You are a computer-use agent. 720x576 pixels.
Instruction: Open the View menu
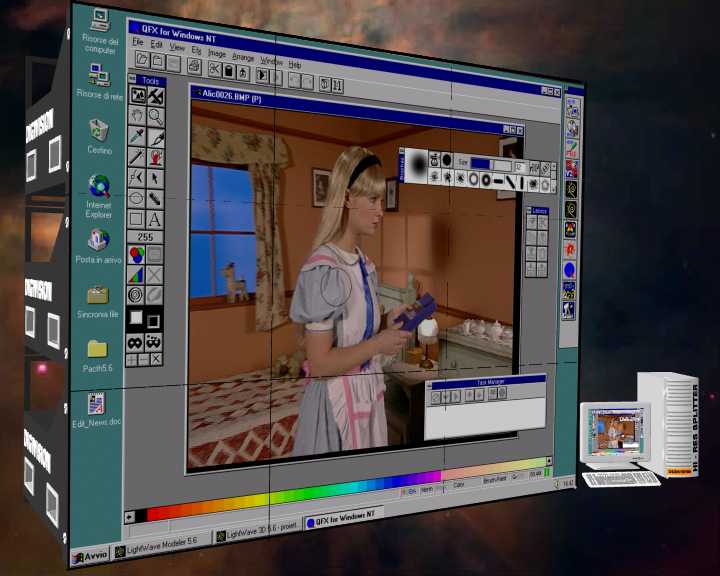point(177,47)
